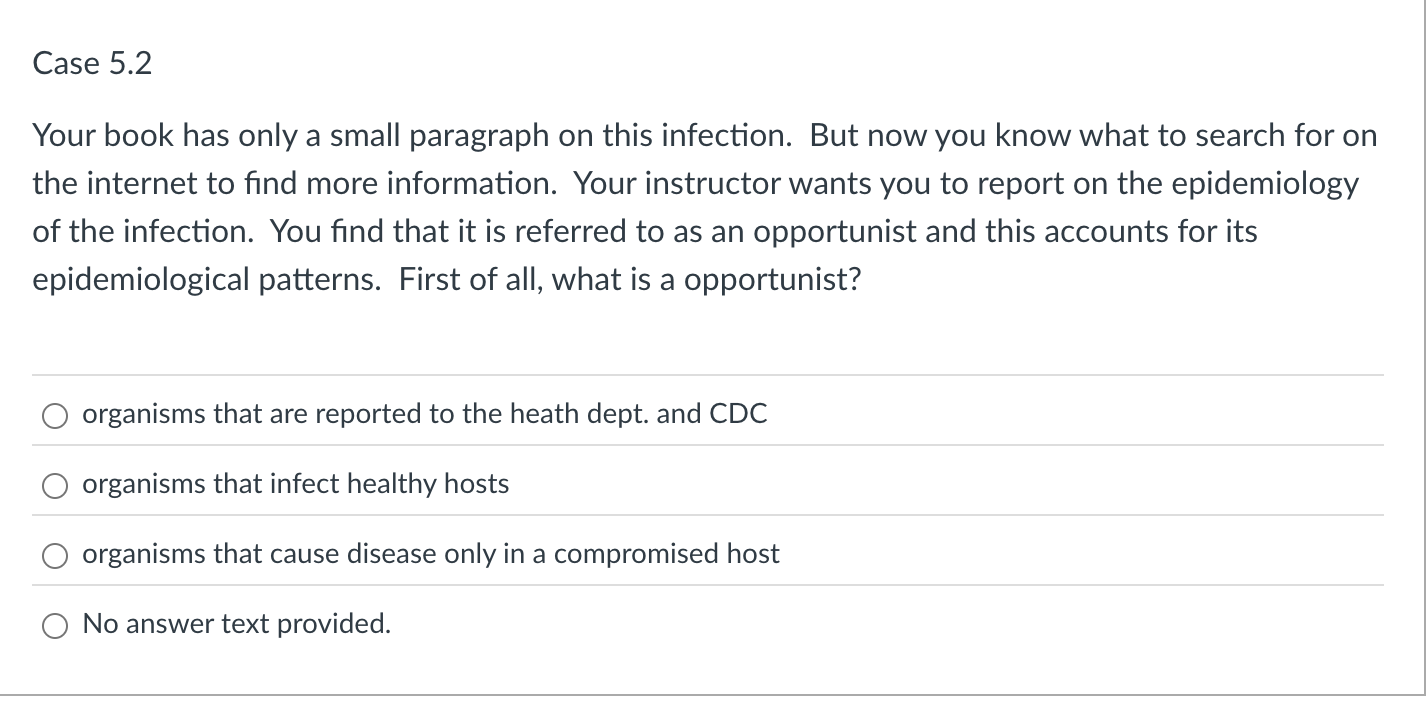Choose the "organisms that infect healthy hosts" radio button
This screenshot has width=1426, height=704.
coord(54,485)
